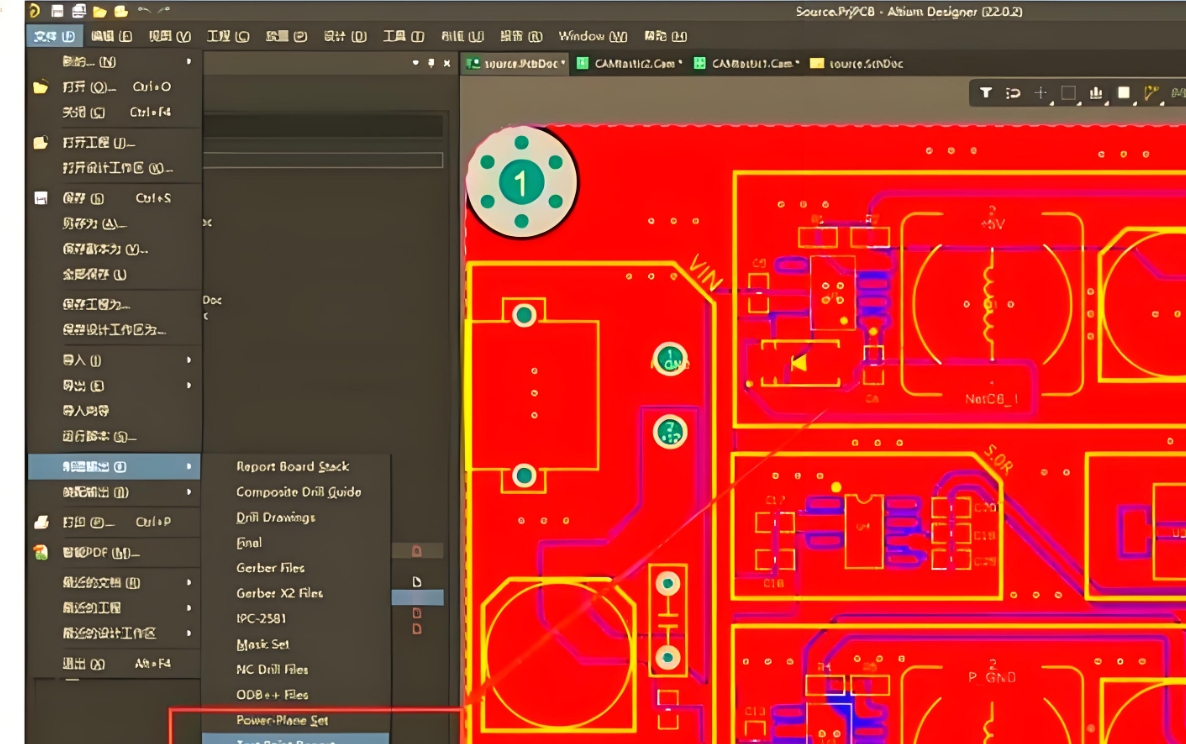This screenshot has width=1186, height=744.
Task: Click the disk icon beside Ctrl+S entry
Action: (41, 198)
